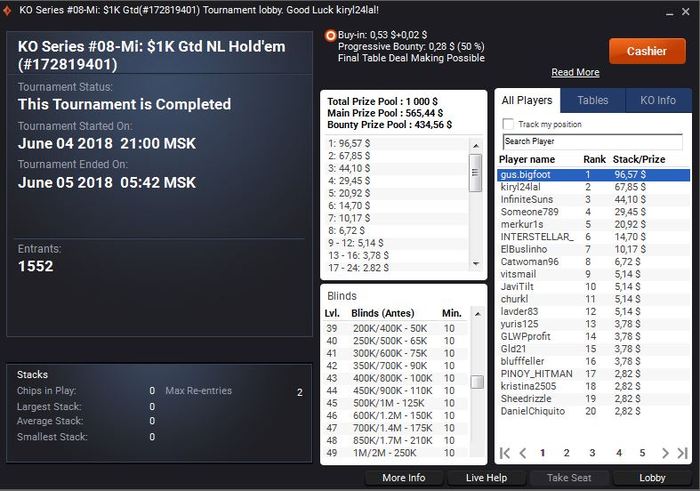Follow the Read More link
The height and width of the screenshot is (491, 700).
click(575, 72)
